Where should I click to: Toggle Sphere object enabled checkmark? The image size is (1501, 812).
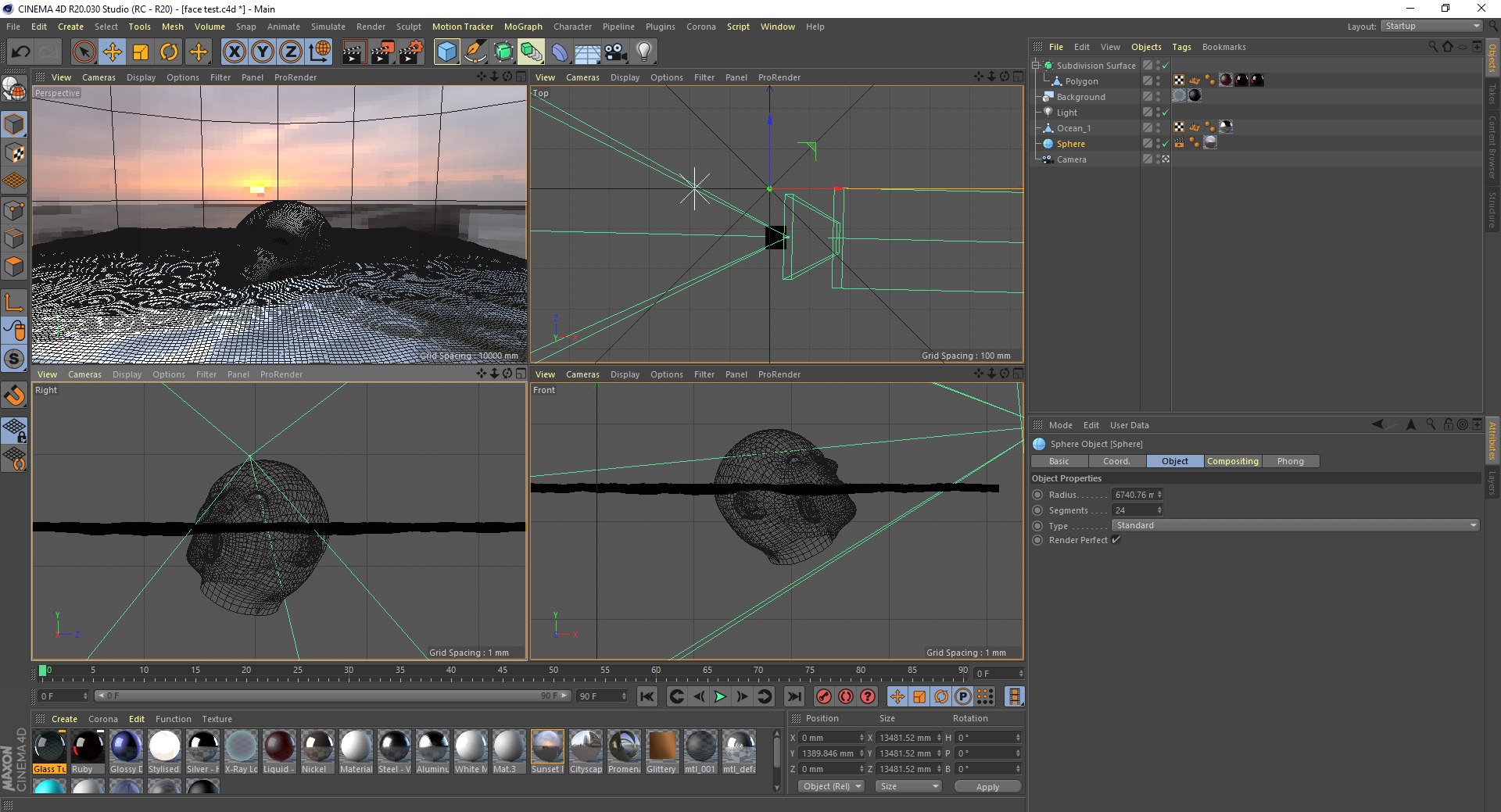1165,144
